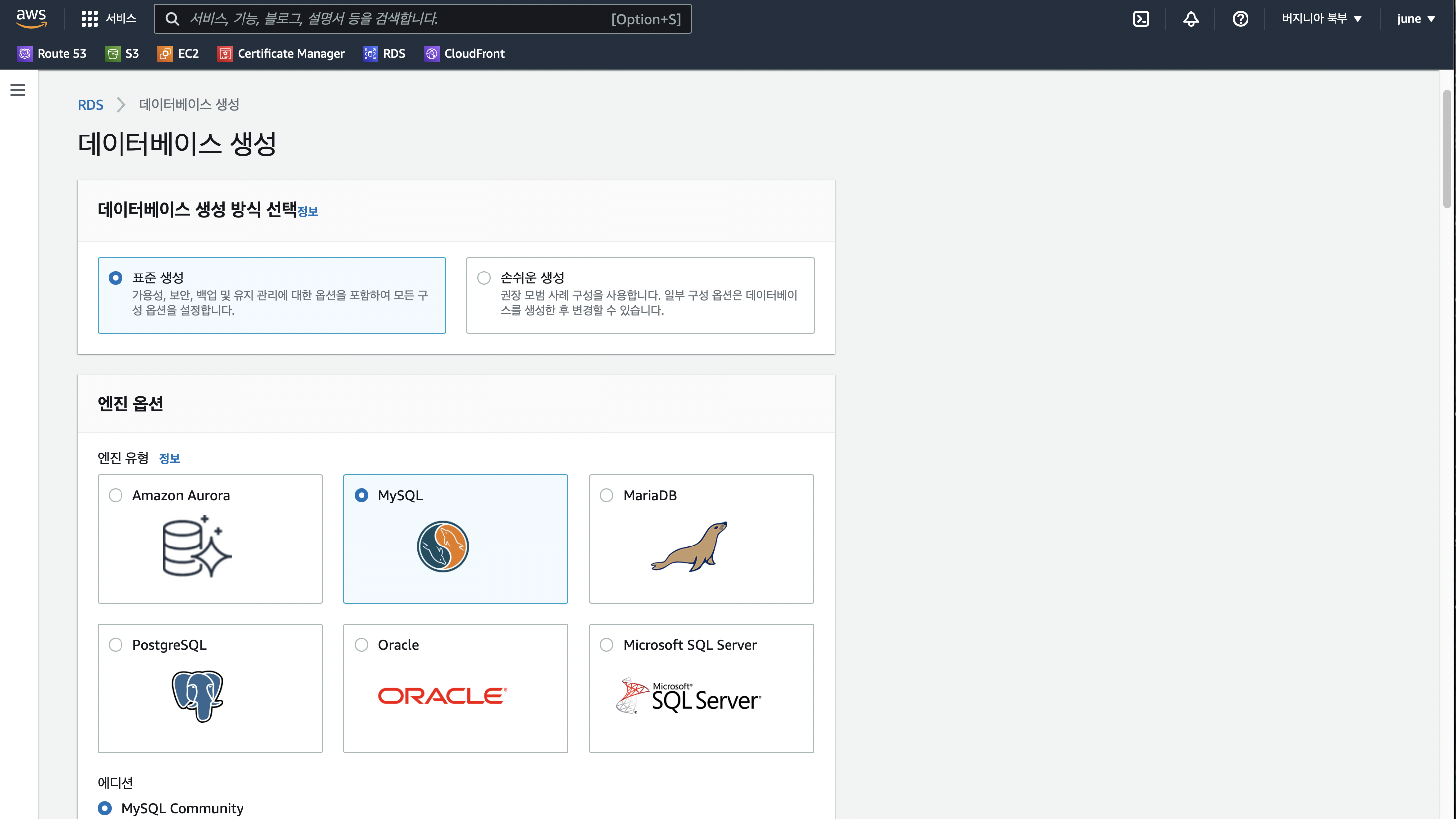
Task: Focus the AWS services search field
Action: (x=422, y=19)
